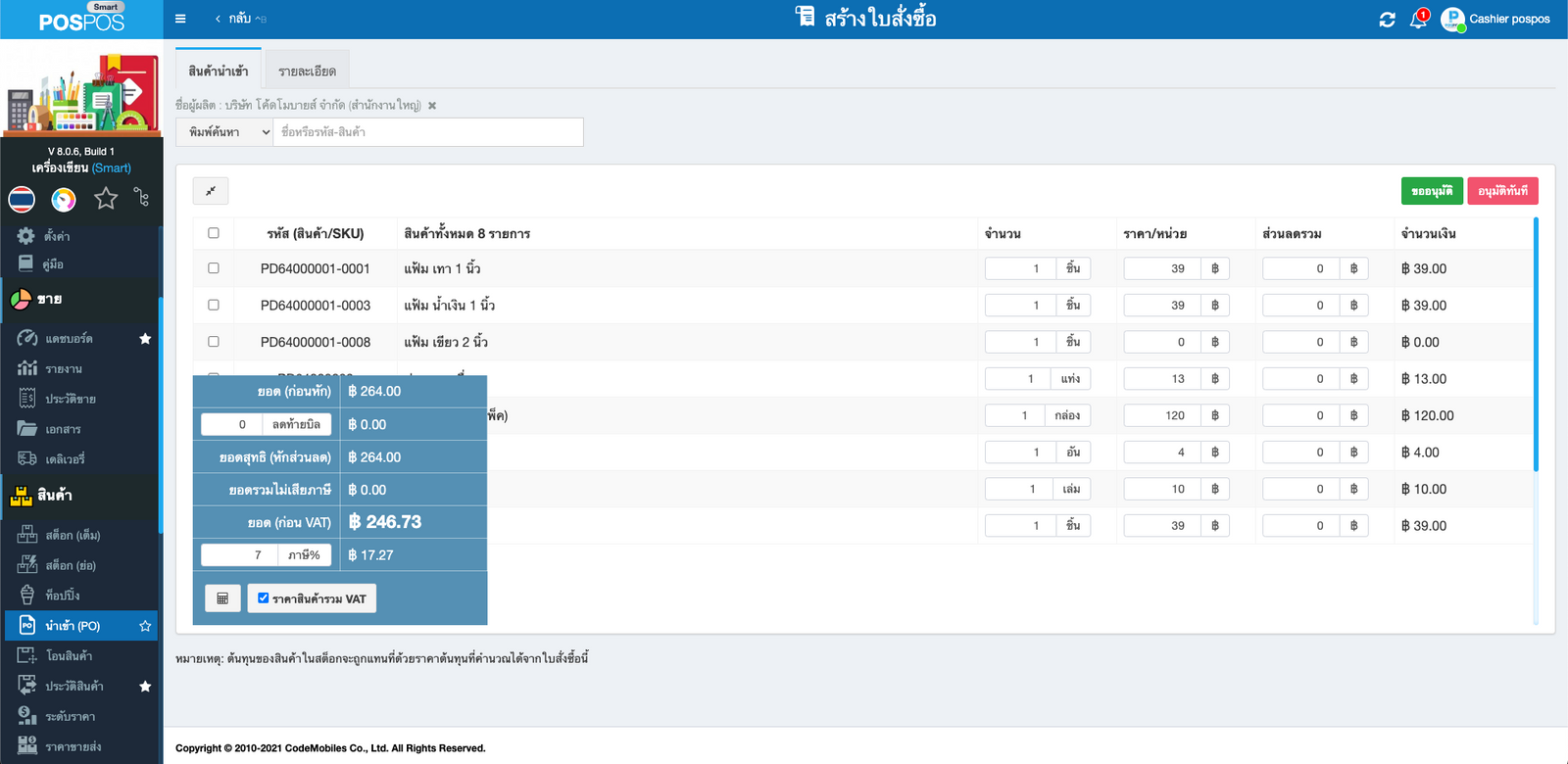Image resolution: width=1568 pixels, height=764 pixels.
Task: Click the refresh sync icon
Action: (x=1387, y=20)
